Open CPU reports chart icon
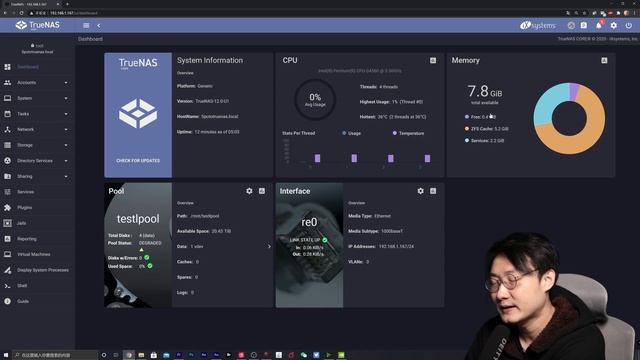The width and height of the screenshot is (640, 360). (x=433, y=60)
